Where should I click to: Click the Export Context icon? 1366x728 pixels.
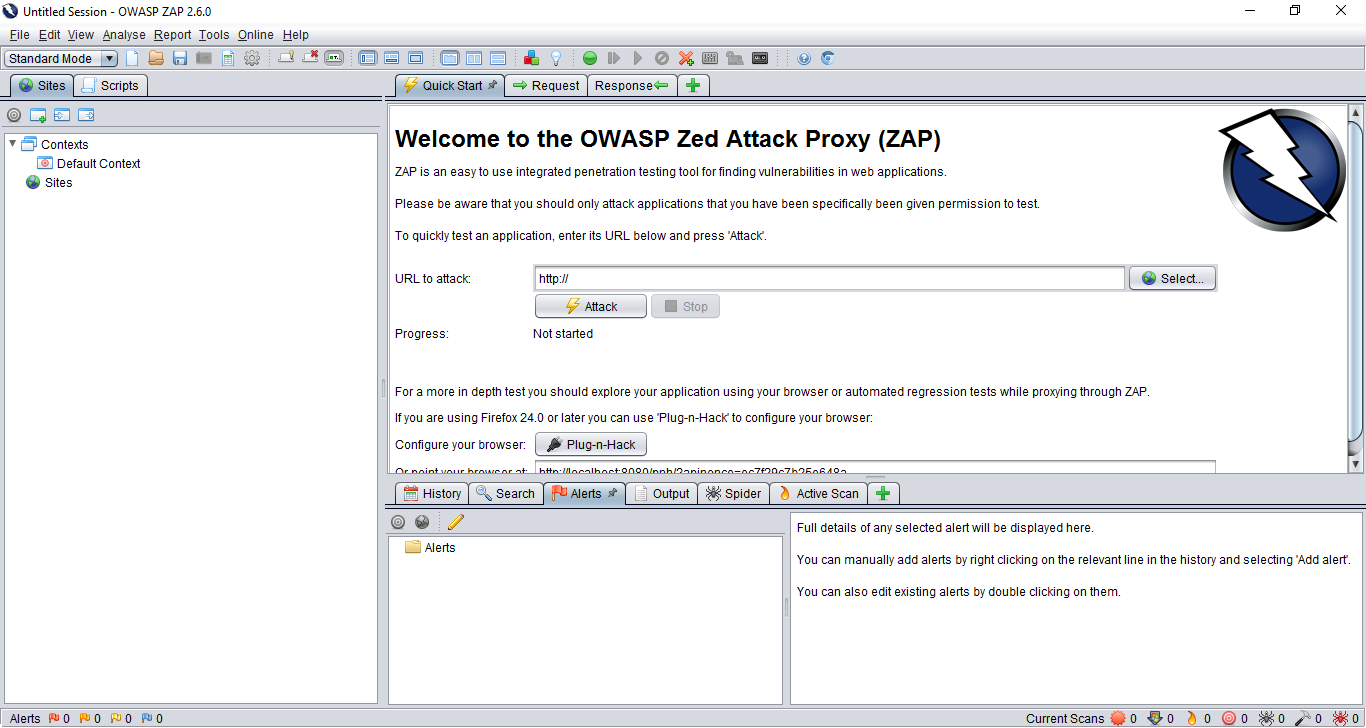click(86, 115)
